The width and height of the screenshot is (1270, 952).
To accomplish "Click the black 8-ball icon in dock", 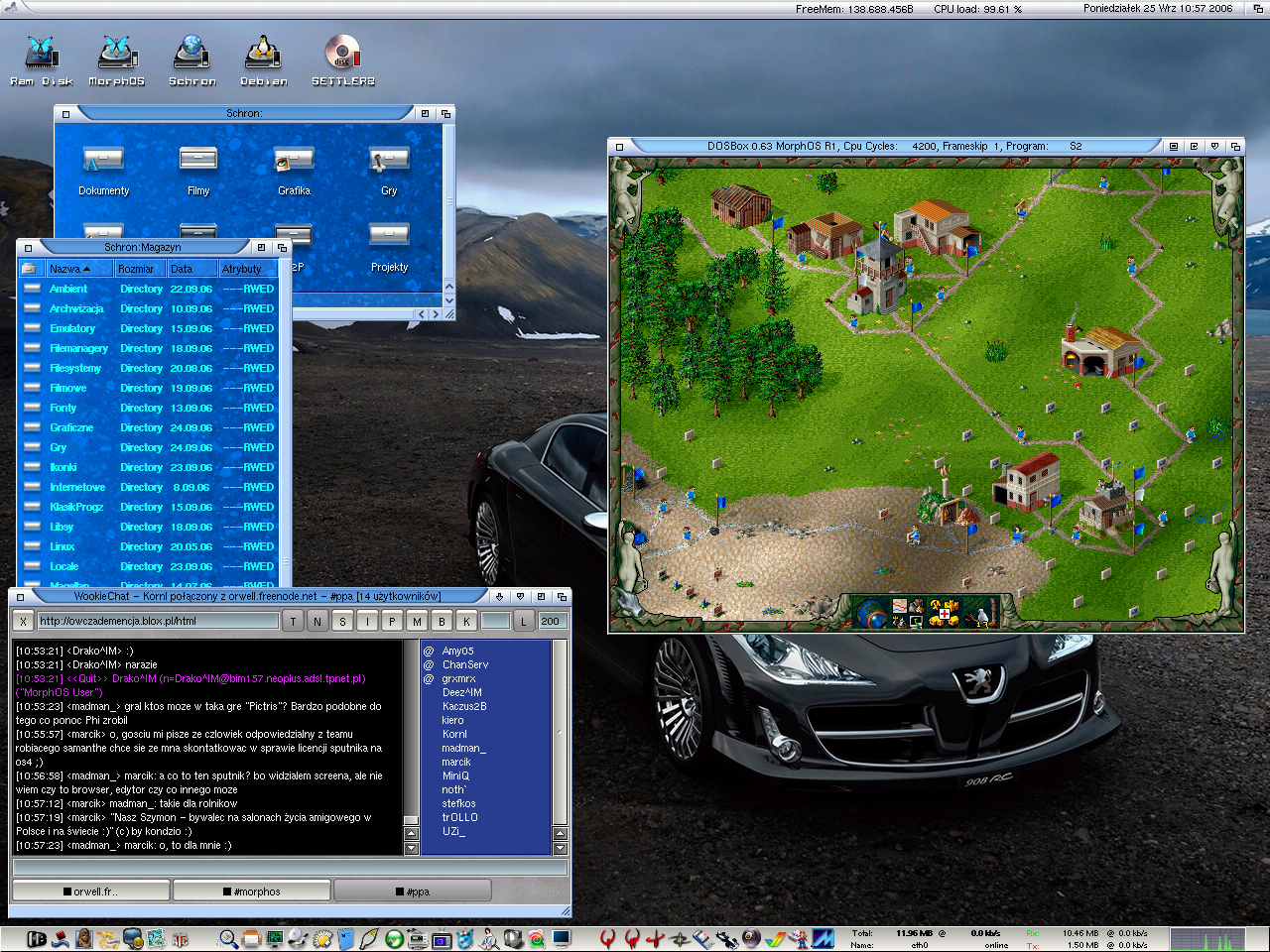I will (x=751, y=938).
